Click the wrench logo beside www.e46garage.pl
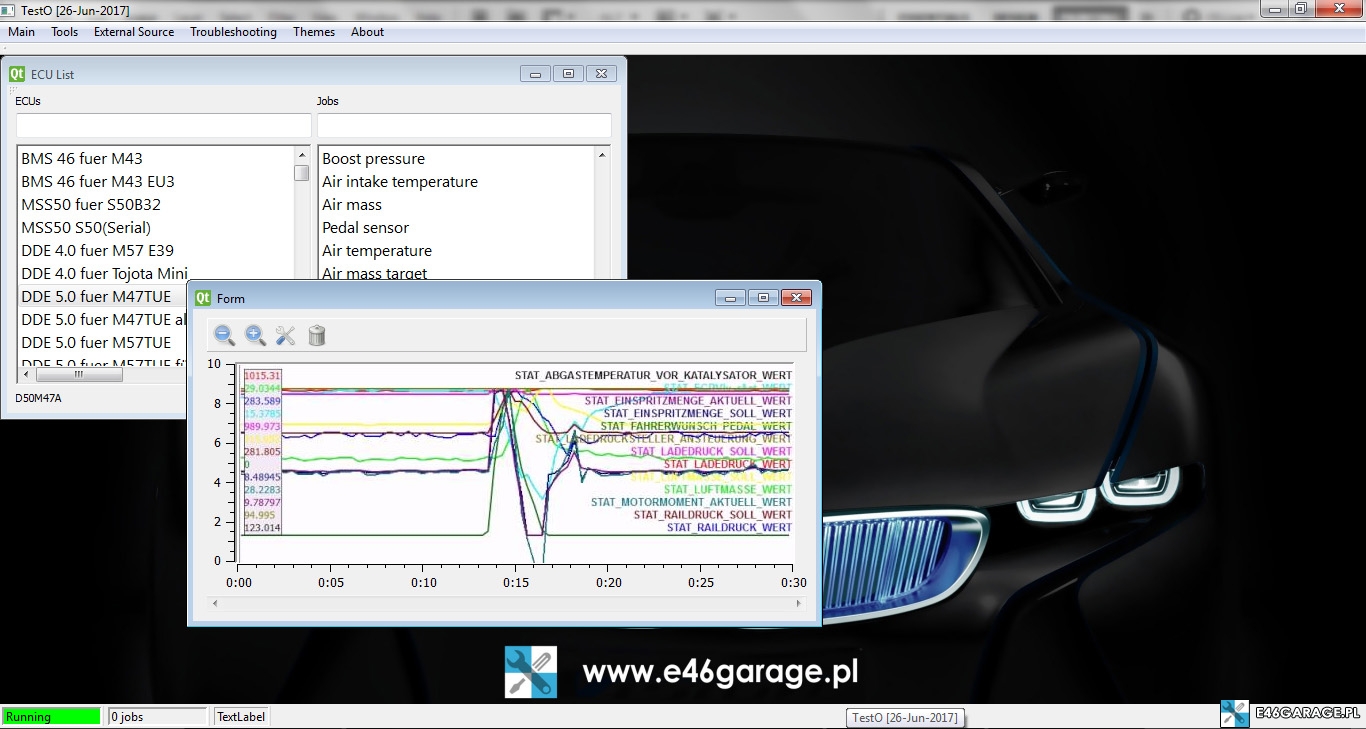The height and width of the screenshot is (729, 1366). coord(530,672)
